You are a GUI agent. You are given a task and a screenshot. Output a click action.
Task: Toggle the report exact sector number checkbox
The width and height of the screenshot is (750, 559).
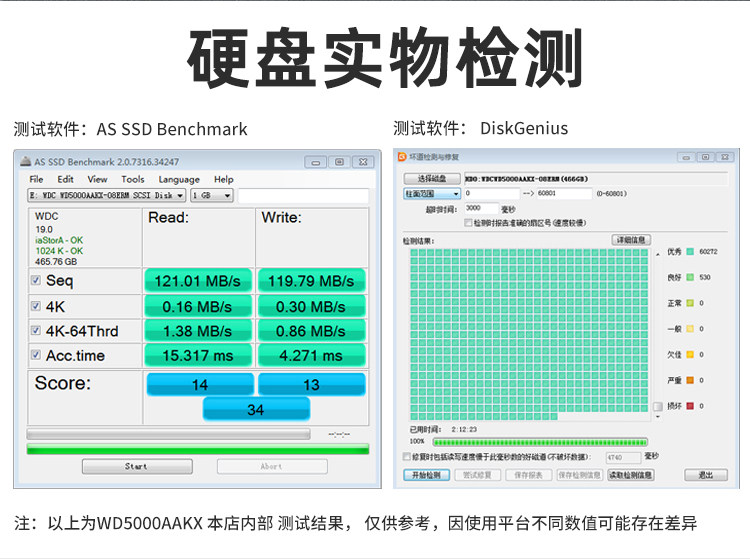(468, 223)
